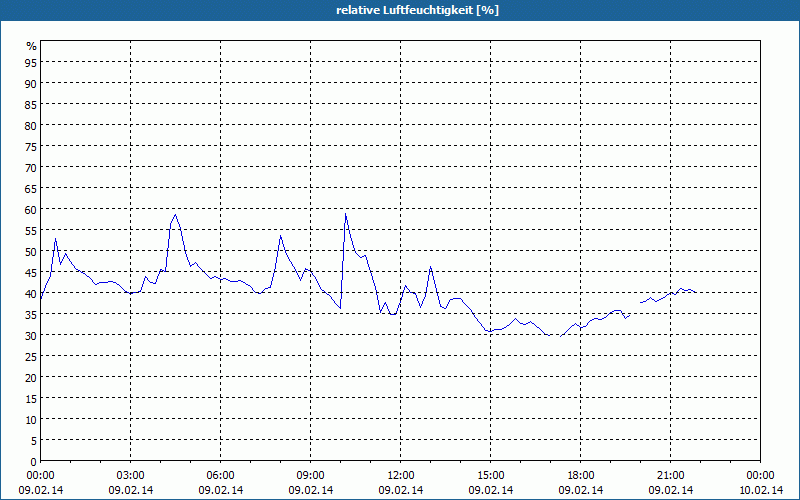Click the '%' unit label on the y-axis
Screen dimensions: 800x500
pos(32,46)
